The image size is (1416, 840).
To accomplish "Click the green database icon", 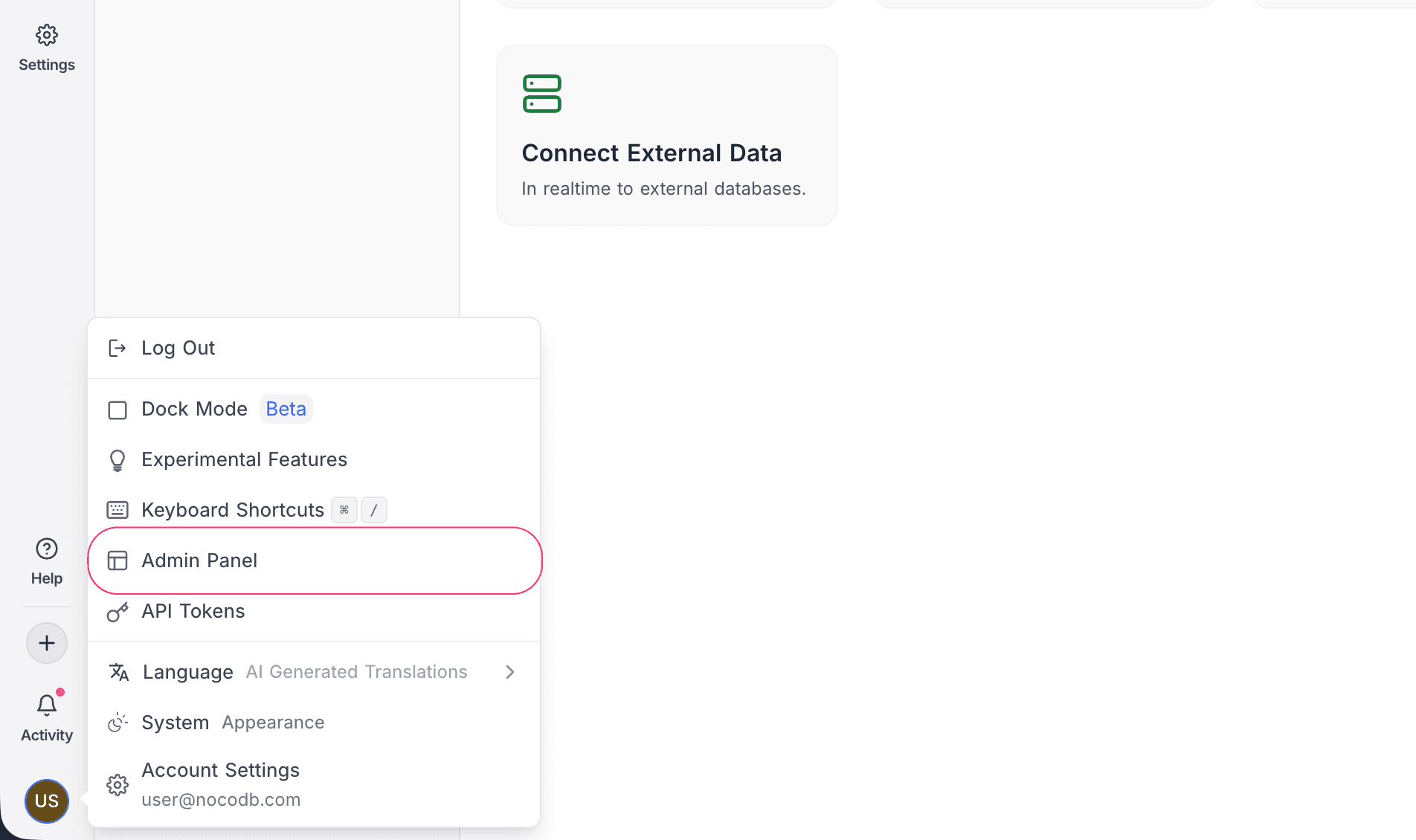I will tap(542, 94).
